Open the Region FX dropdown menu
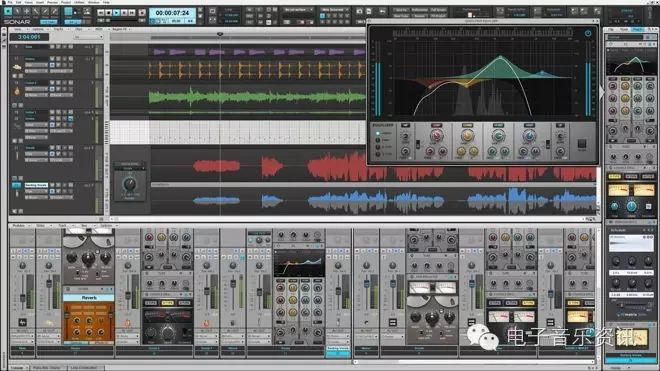The height and width of the screenshot is (371, 660). point(122,29)
